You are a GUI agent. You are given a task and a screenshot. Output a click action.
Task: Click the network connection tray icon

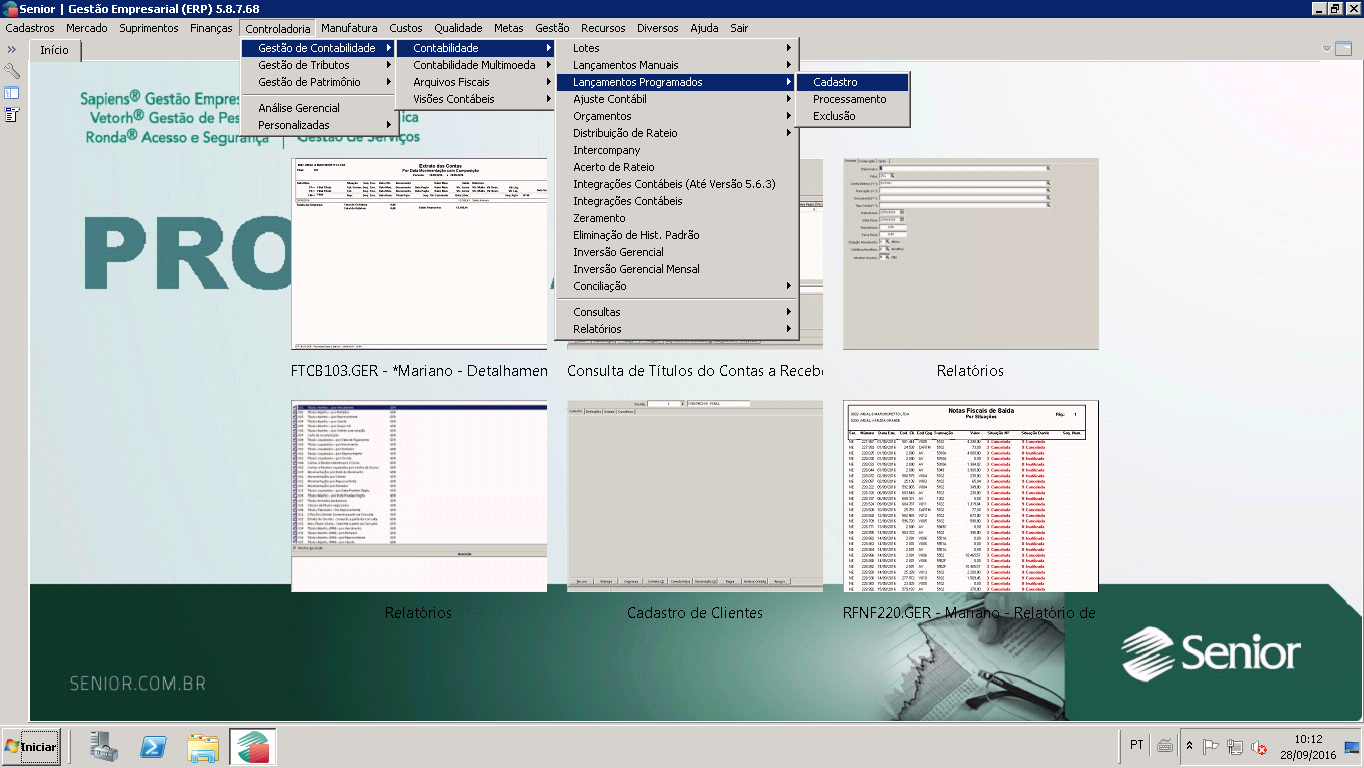coord(1234,746)
